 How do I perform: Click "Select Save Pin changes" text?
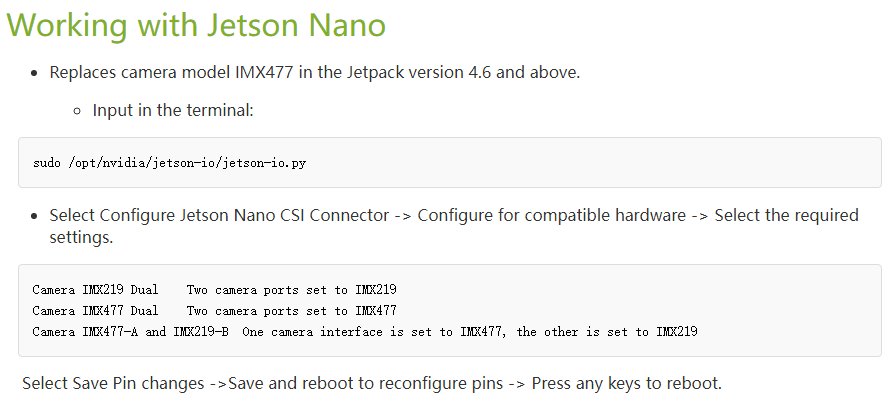coord(113,383)
